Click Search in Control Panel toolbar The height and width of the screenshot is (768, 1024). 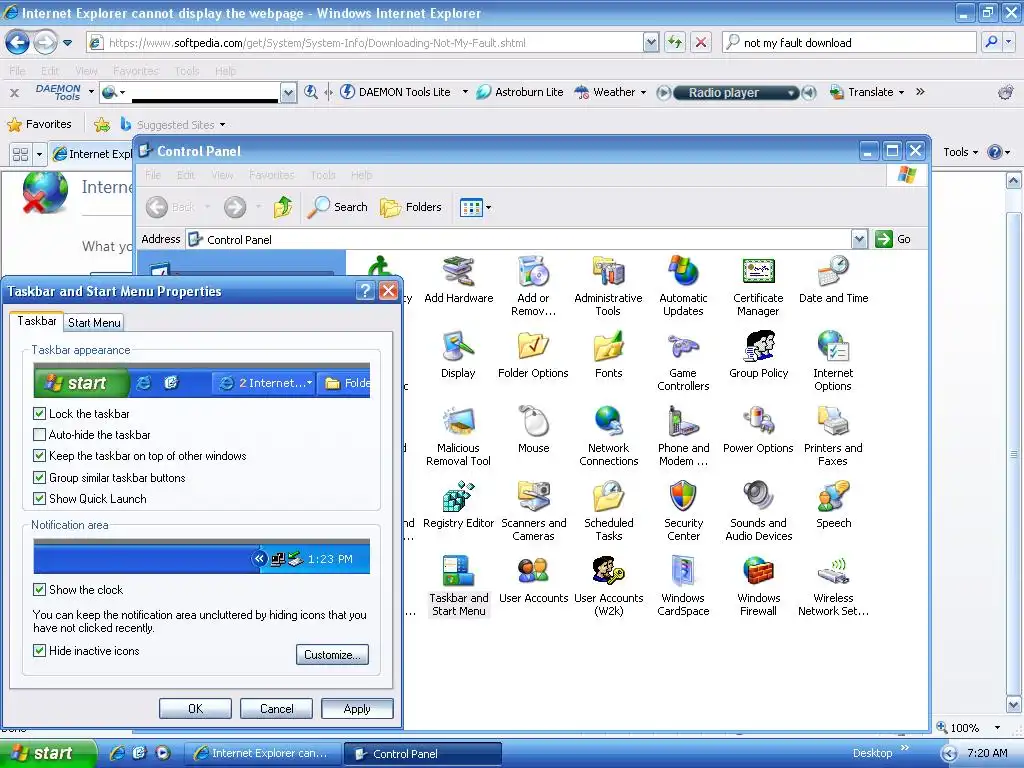338,207
